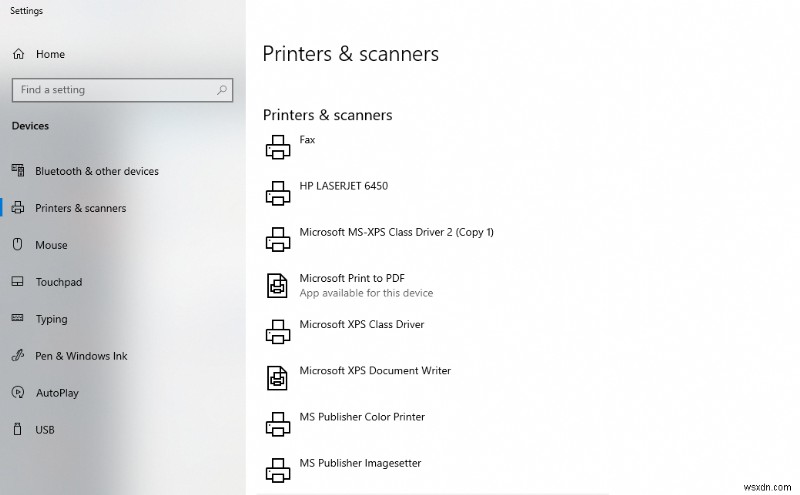Focus the Find a setting search box
Screen dimensions: 800x495
click(x=122, y=90)
